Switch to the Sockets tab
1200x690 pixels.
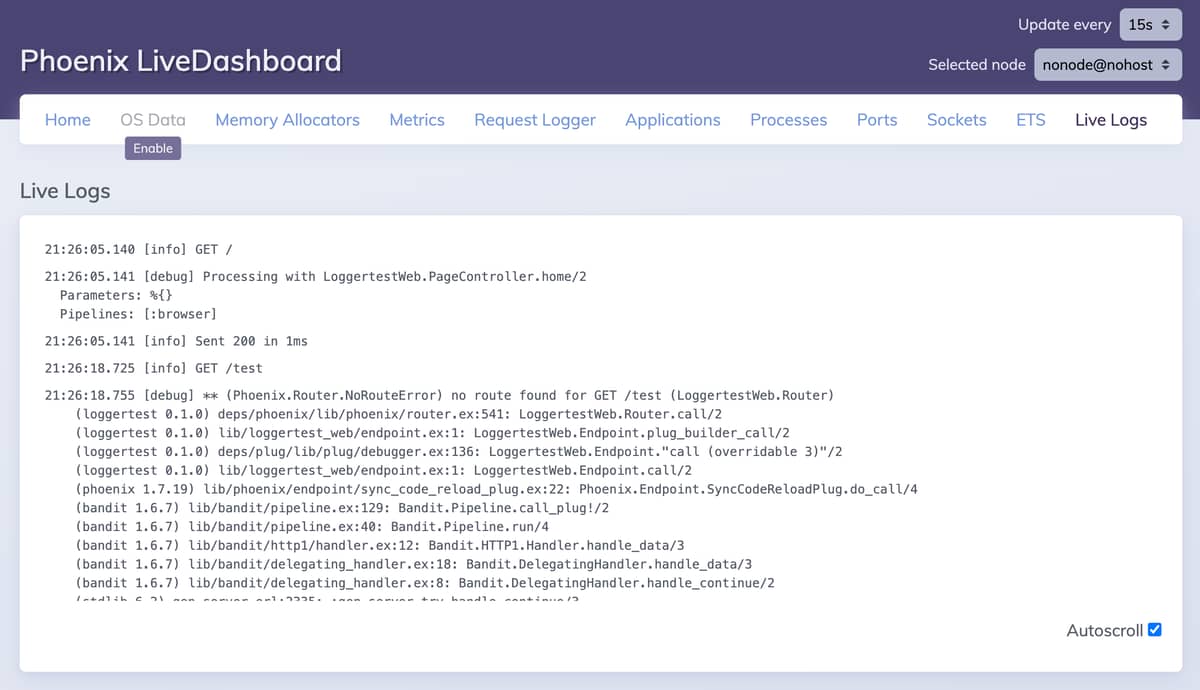pos(956,119)
